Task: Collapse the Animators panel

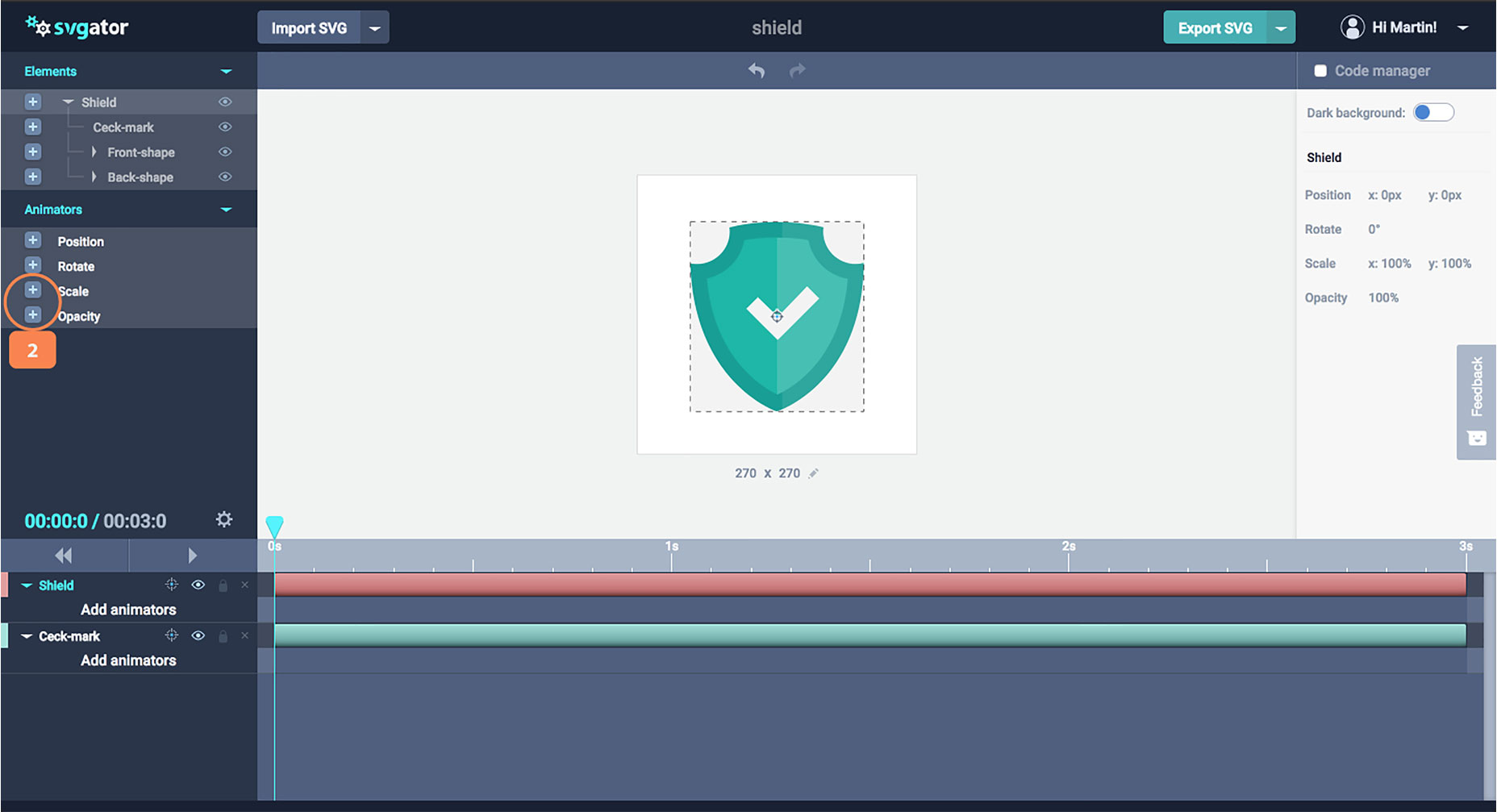Action: (x=226, y=210)
